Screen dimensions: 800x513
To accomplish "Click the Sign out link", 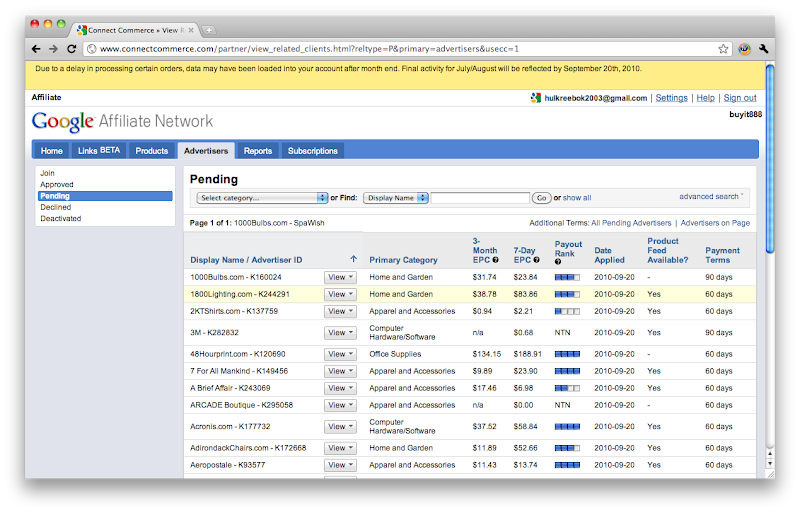I will [740, 98].
